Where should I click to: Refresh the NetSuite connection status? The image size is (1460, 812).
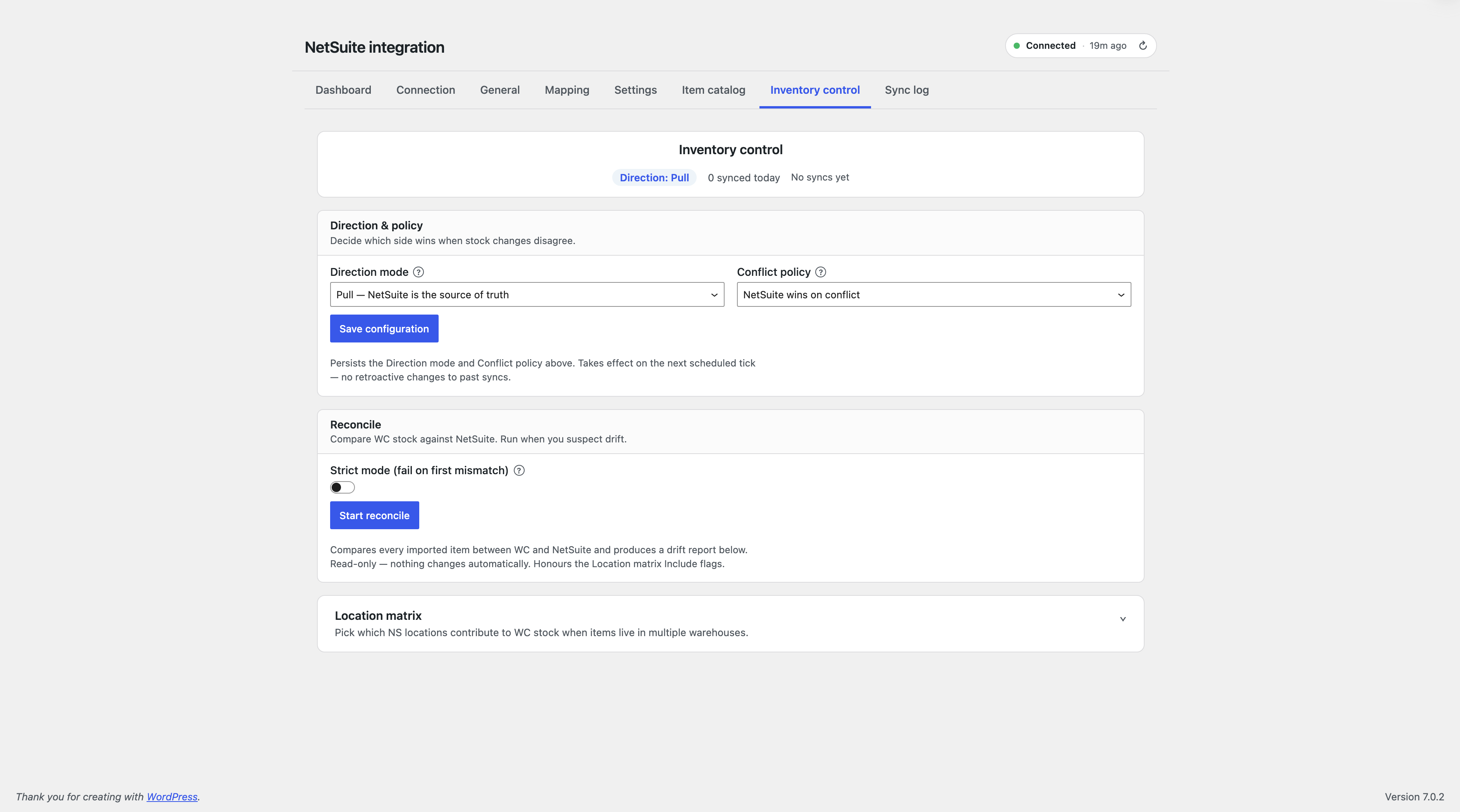pos(1143,45)
